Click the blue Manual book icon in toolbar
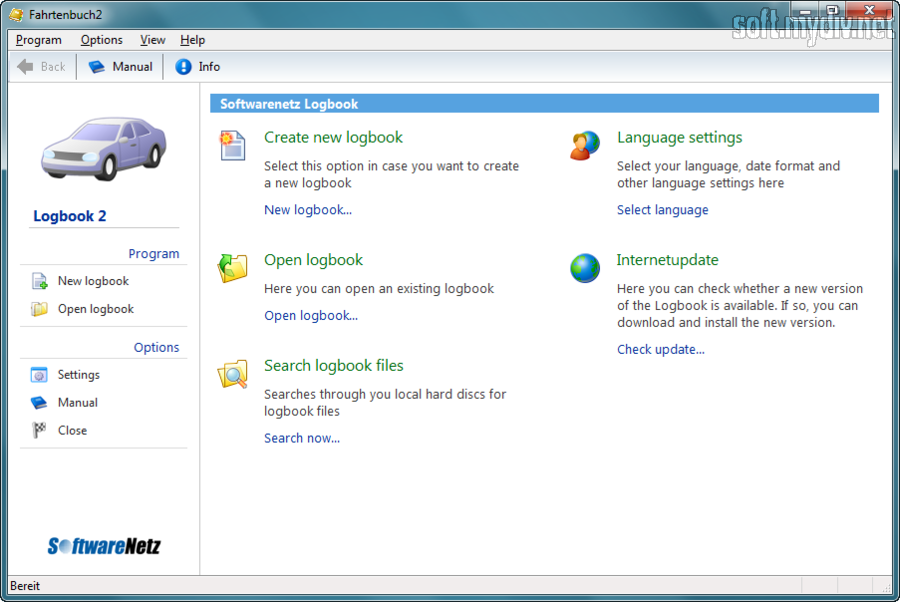 point(96,67)
